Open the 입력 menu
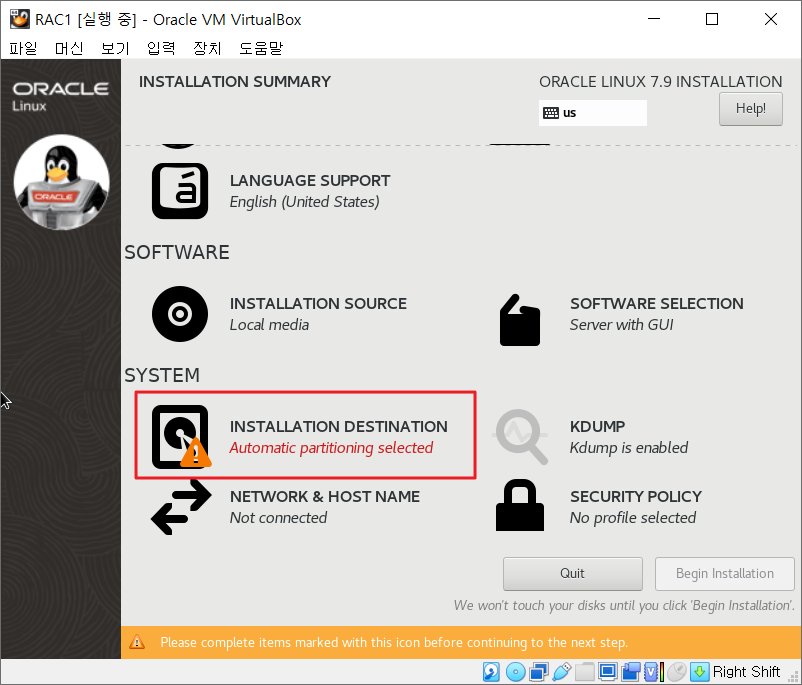 (x=161, y=48)
